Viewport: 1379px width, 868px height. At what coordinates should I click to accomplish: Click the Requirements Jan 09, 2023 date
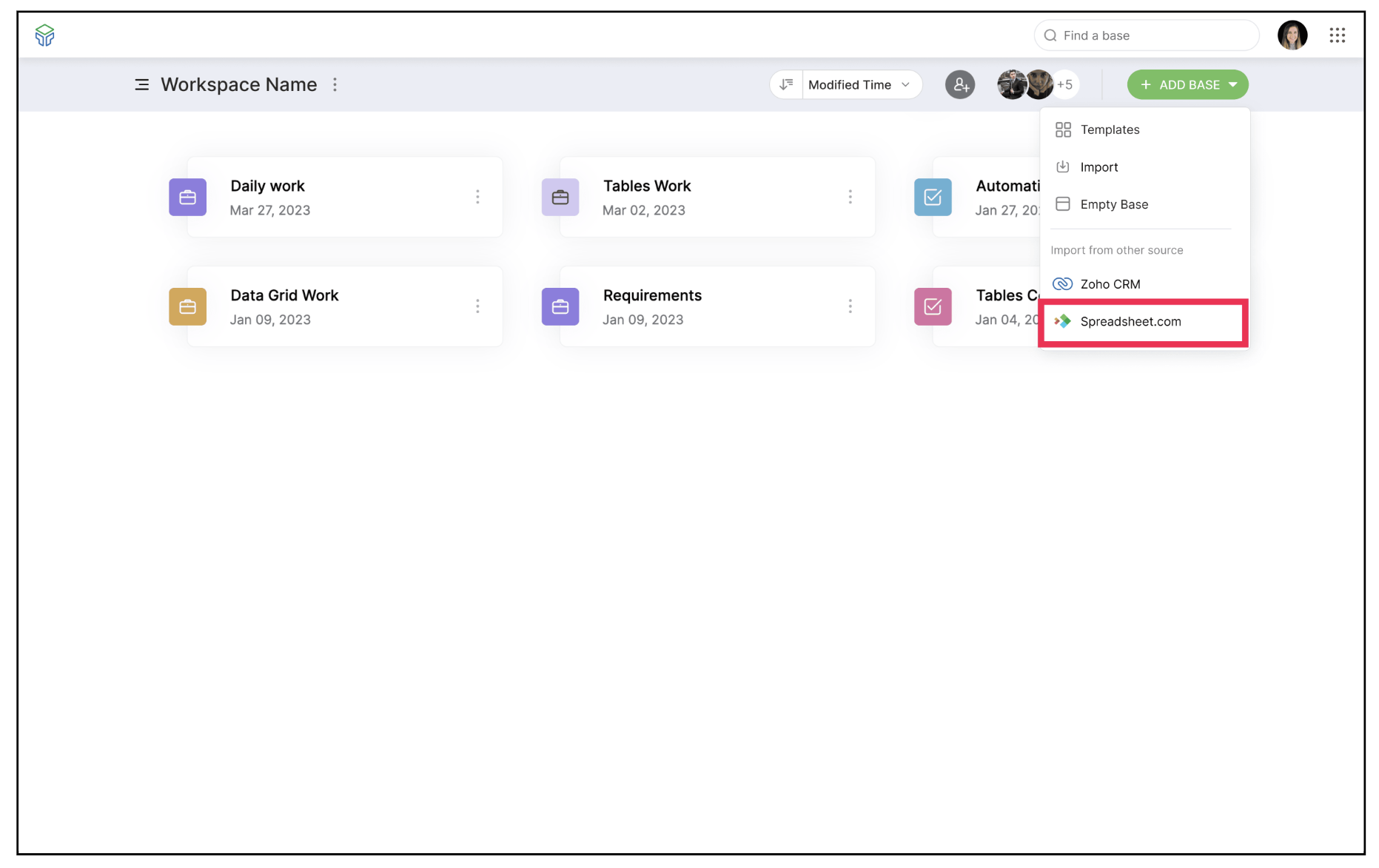pos(643,320)
